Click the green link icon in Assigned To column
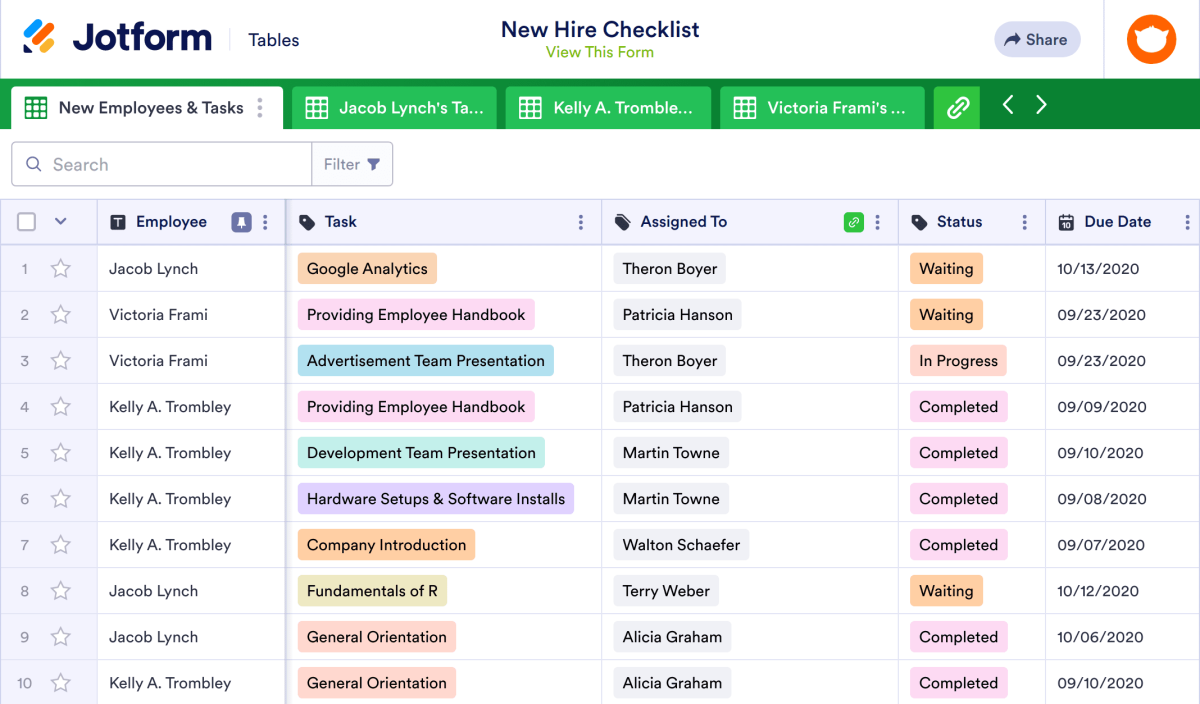 tap(854, 222)
